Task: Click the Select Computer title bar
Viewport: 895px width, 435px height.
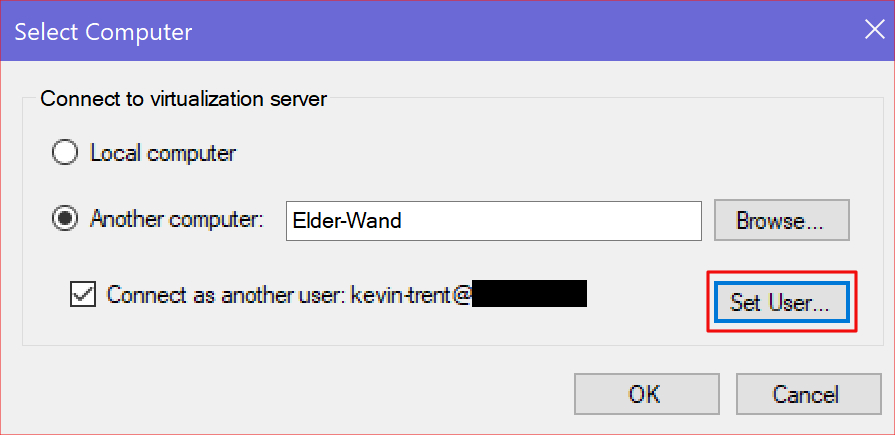Action: coord(400,31)
